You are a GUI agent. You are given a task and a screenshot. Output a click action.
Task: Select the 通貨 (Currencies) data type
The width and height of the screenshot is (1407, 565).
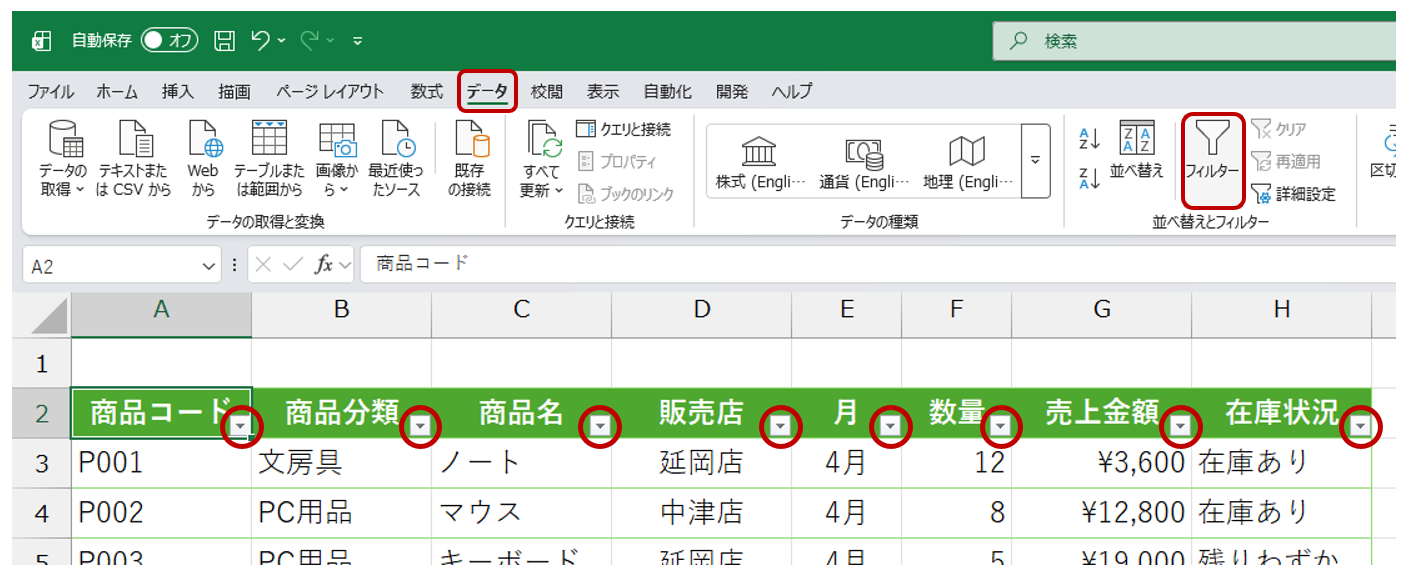pos(864,161)
